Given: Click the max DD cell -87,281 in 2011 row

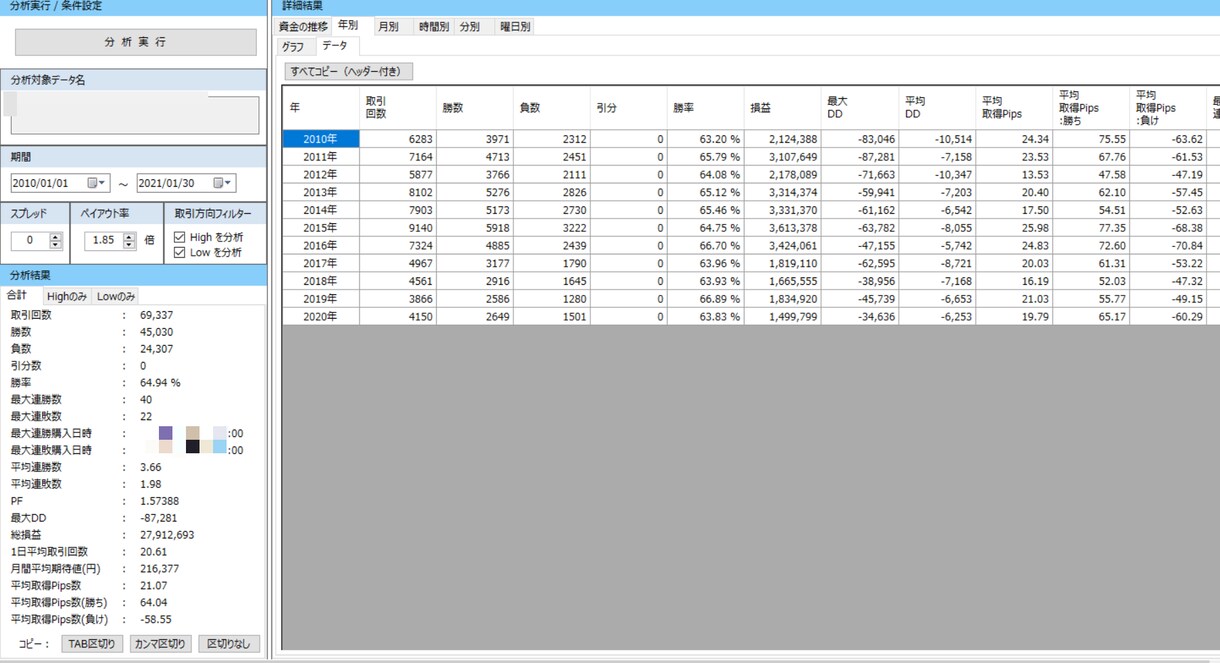Looking at the screenshot, I should [860, 157].
